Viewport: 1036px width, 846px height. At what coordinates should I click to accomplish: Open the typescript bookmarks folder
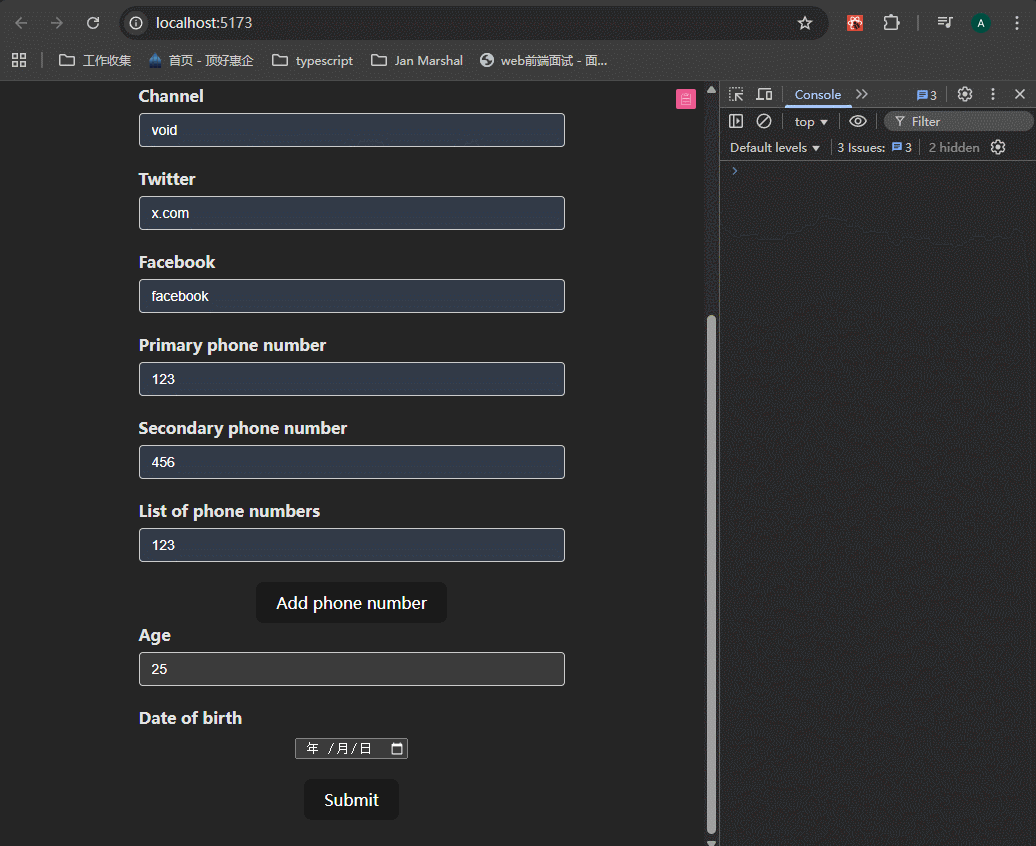[312, 60]
